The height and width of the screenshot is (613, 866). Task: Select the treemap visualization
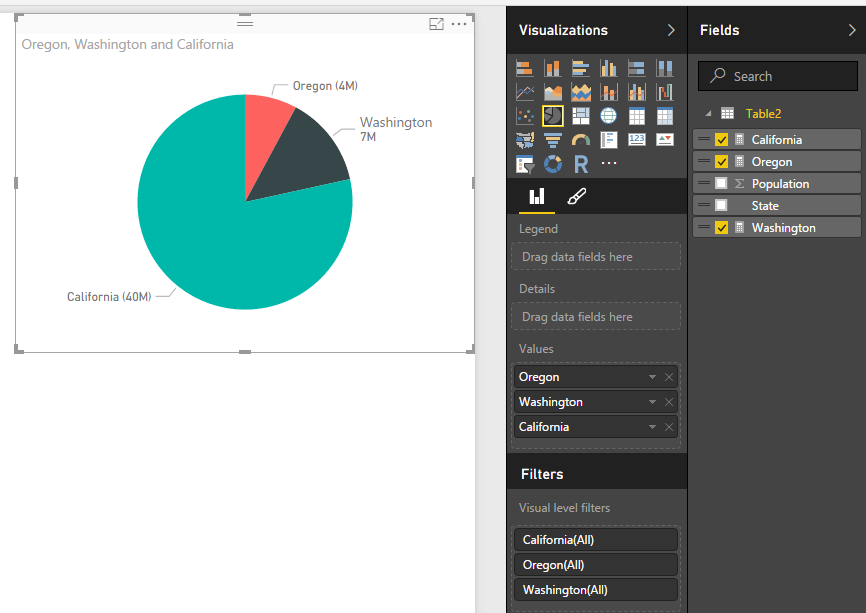[580, 116]
